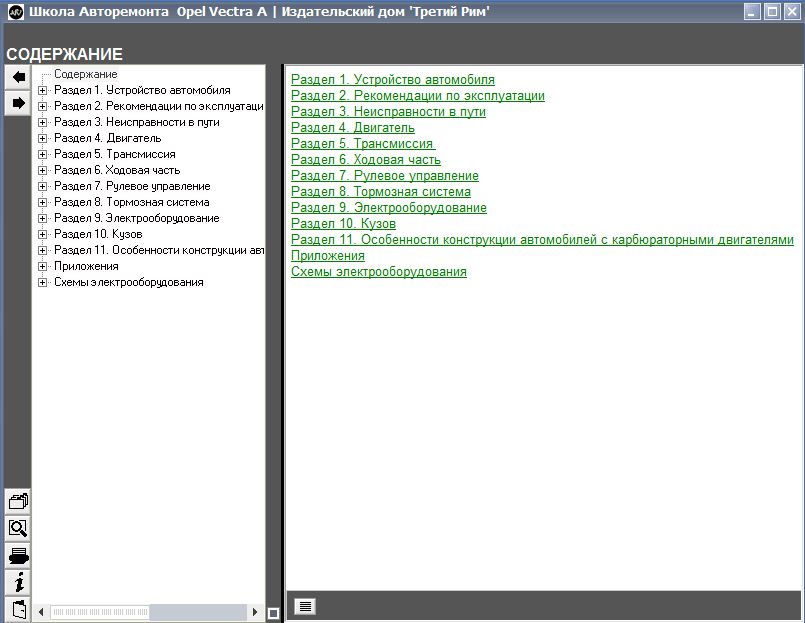Select Раздел 8. Тормозная система tree item

click(x=131, y=202)
